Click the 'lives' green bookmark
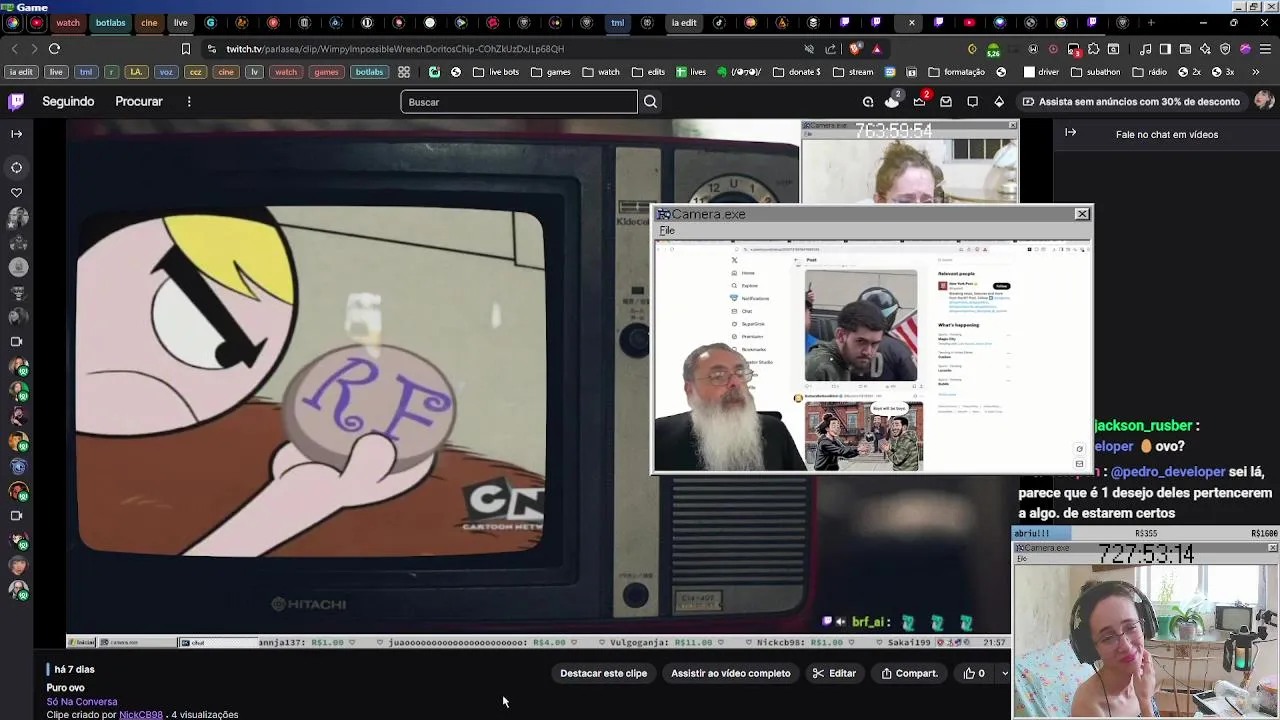 [691, 72]
